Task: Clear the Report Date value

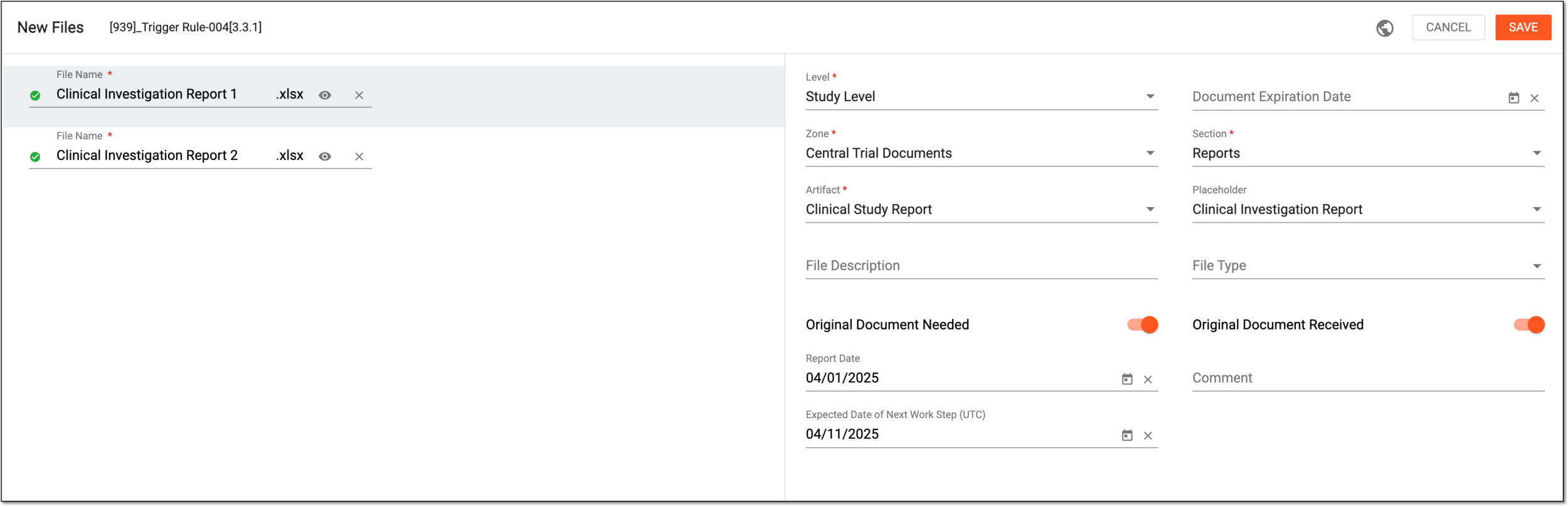Action: coord(1148,379)
